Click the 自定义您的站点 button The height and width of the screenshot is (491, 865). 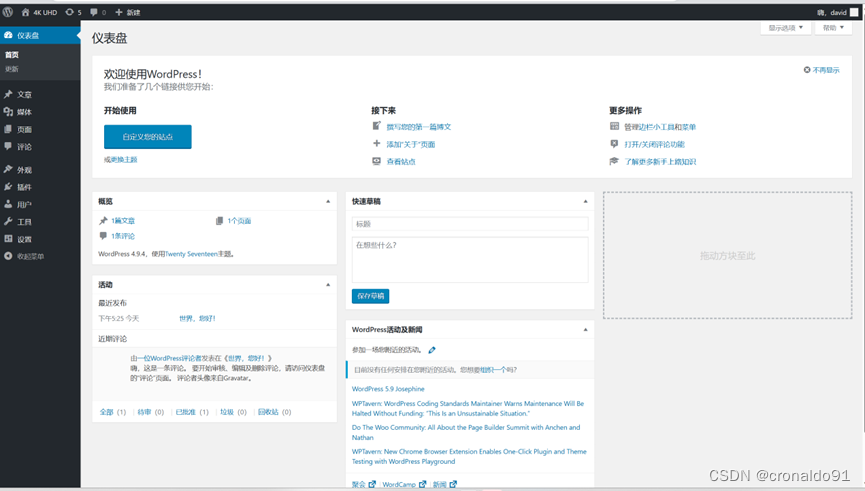point(148,137)
